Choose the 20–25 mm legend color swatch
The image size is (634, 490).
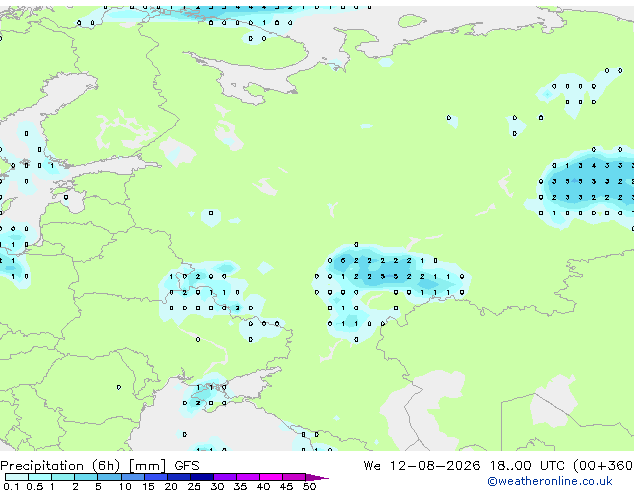pyautogui.click(x=179, y=477)
